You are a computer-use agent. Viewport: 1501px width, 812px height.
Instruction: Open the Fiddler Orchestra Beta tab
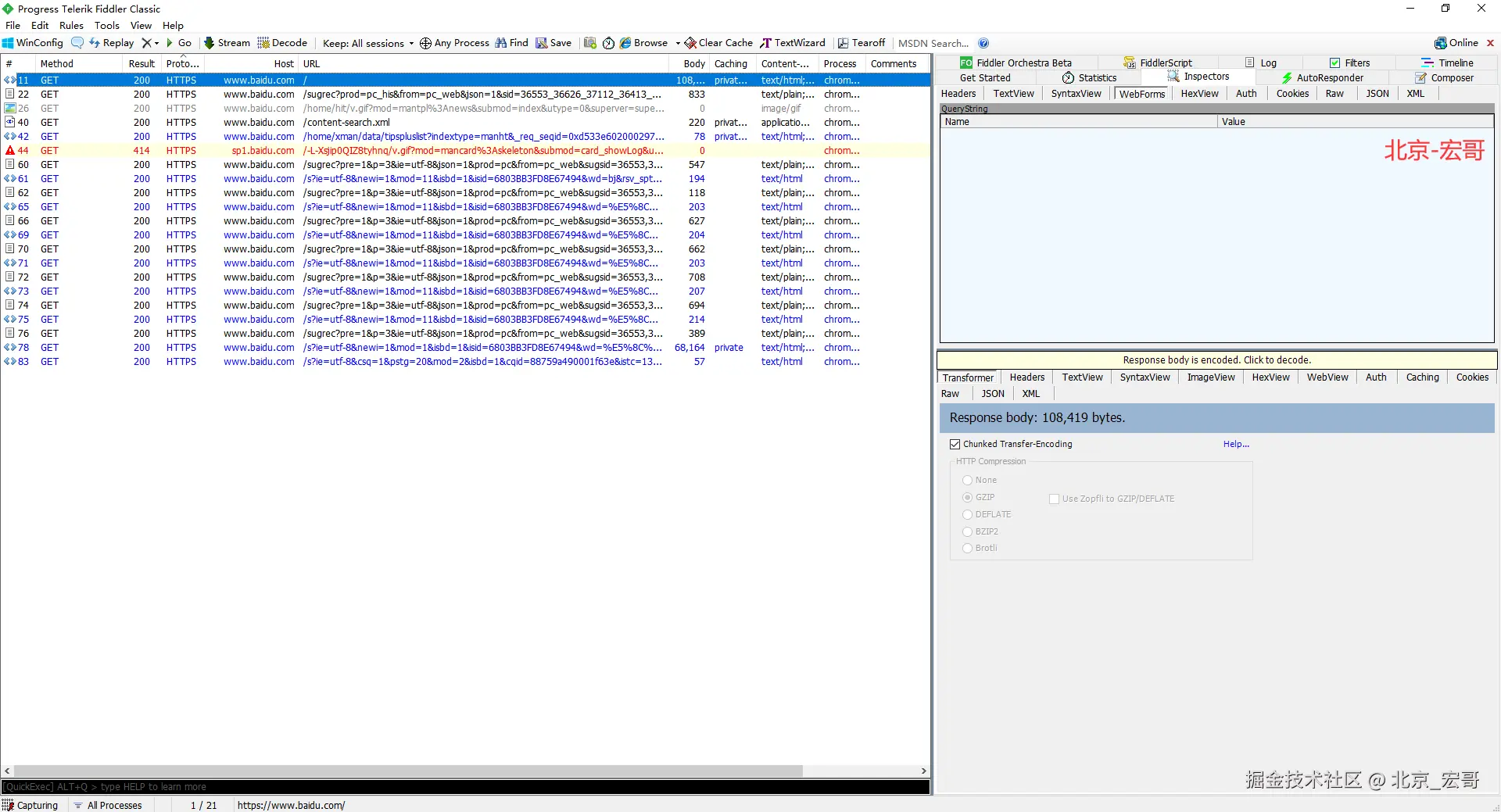[x=1016, y=63]
